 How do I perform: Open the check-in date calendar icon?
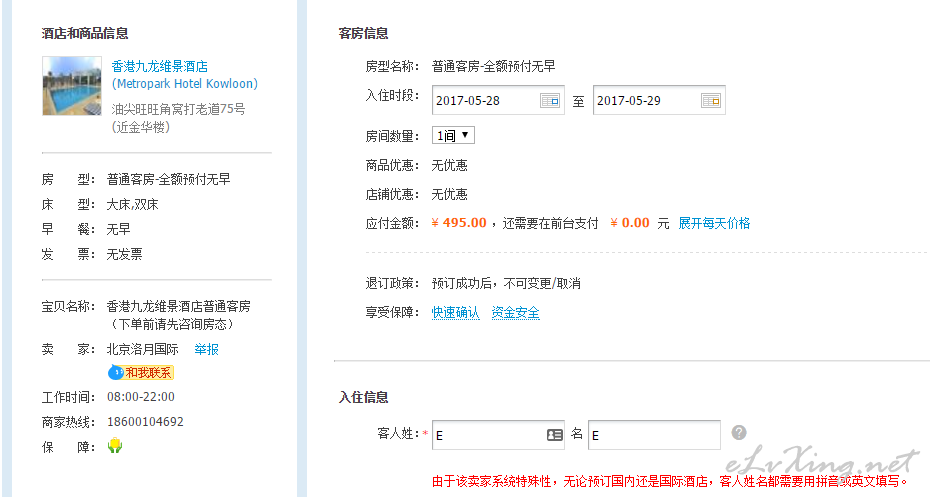550,101
